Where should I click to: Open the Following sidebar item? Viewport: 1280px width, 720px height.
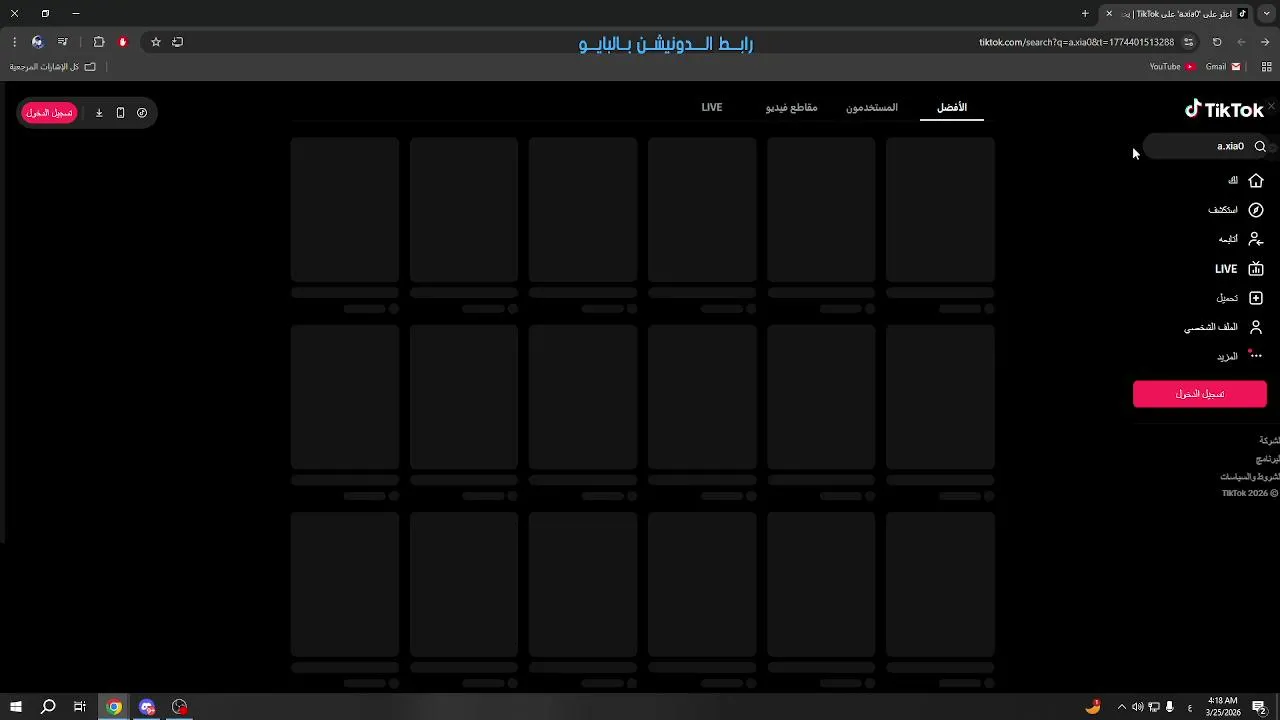point(1241,239)
